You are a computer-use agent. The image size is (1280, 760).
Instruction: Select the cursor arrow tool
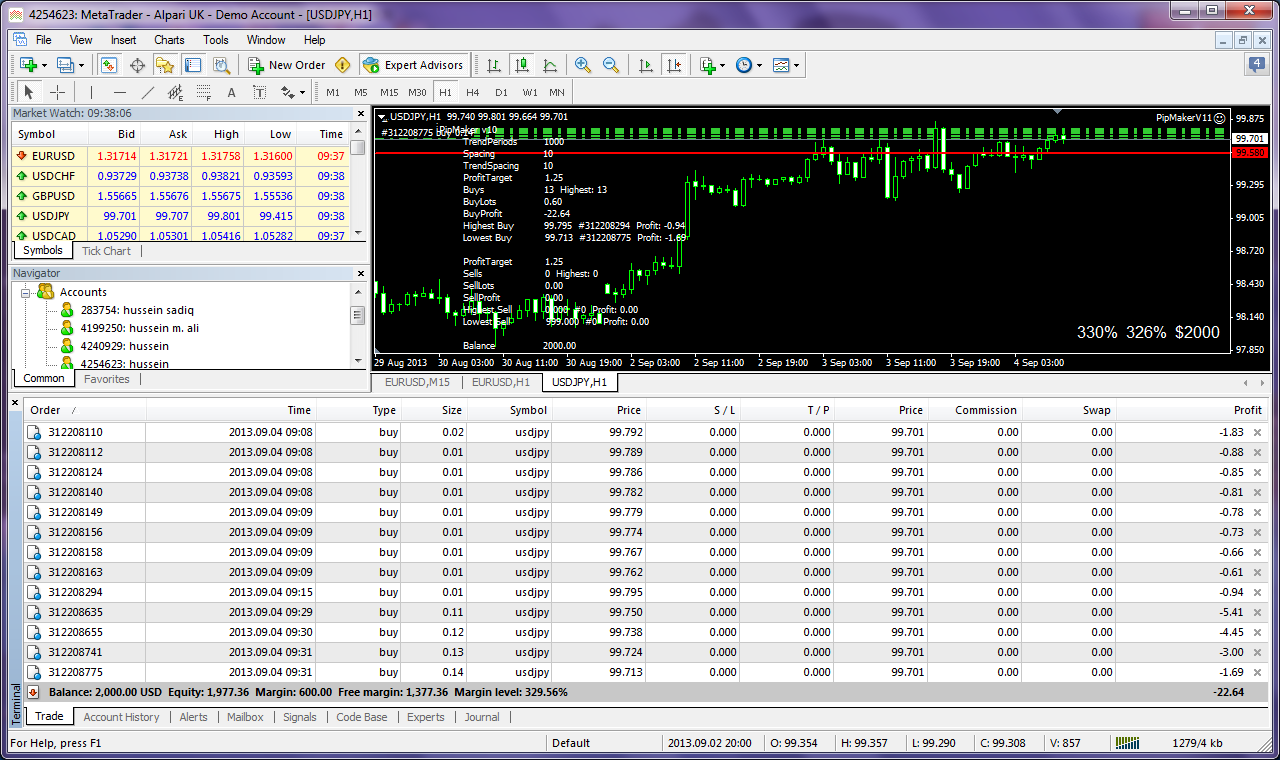coord(29,92)
